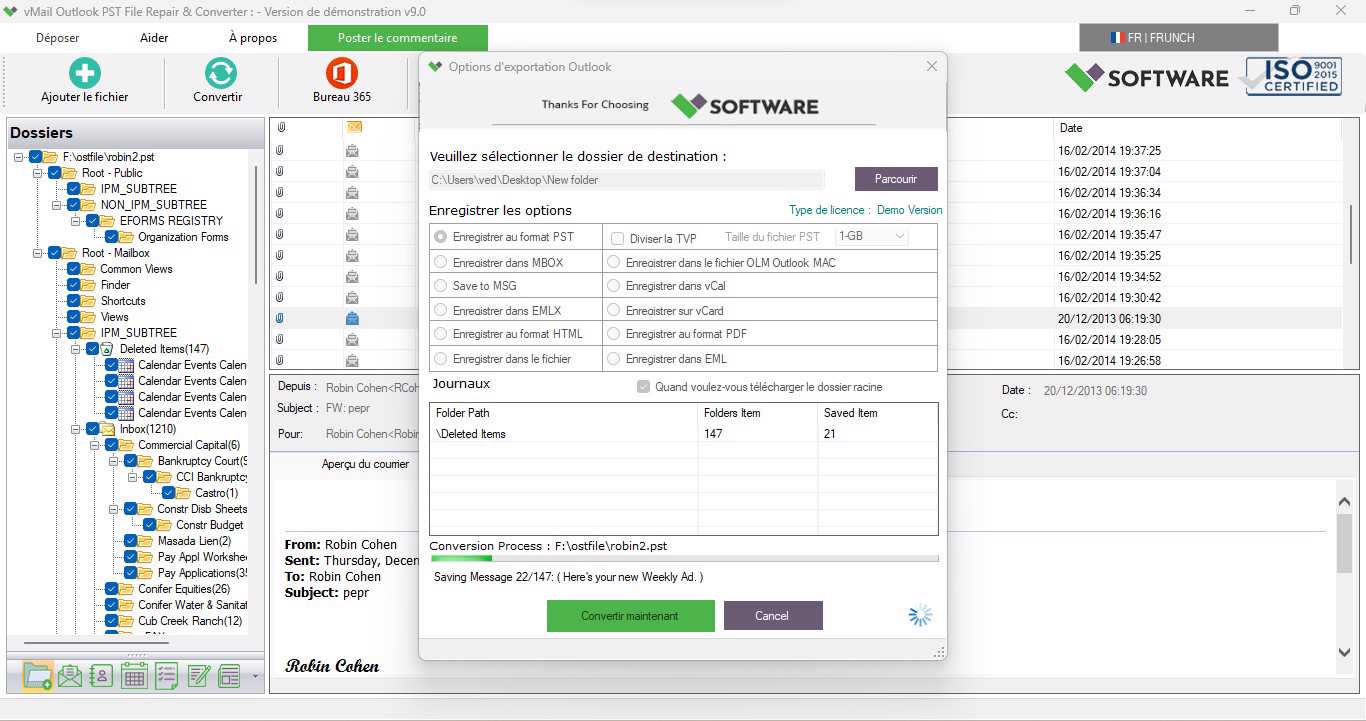Collapse the EFORMS REGISTRY tree node

76,221
